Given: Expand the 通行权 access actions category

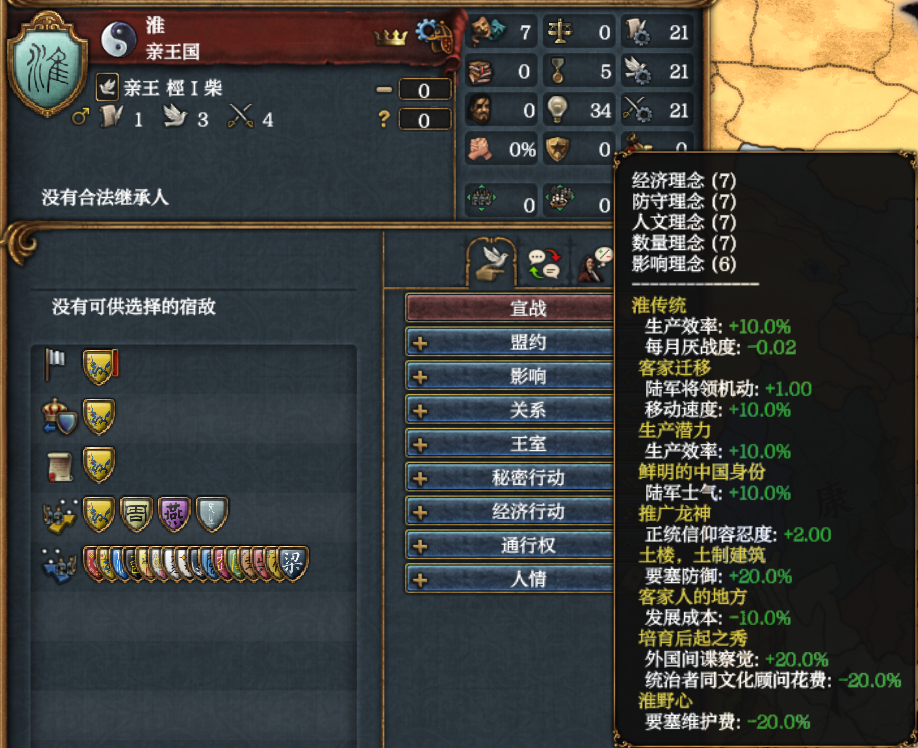Looking at the screenshot, I should tap(510, 545).
